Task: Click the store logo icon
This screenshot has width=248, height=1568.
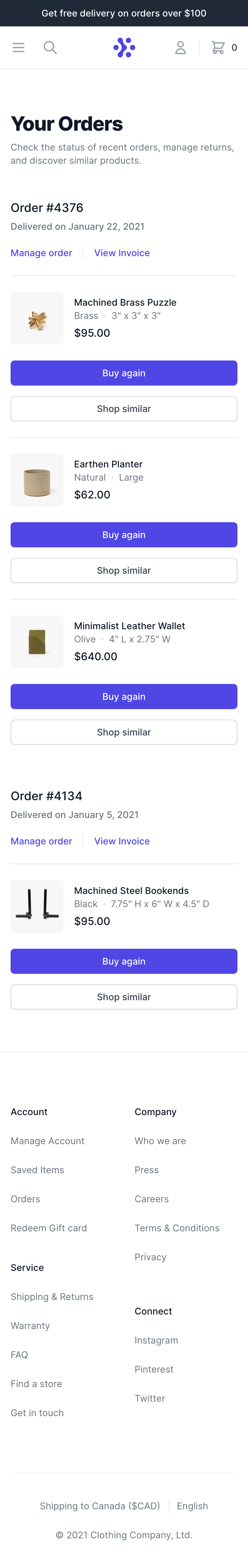Action: pyautogui.click(x=124, y=48)
